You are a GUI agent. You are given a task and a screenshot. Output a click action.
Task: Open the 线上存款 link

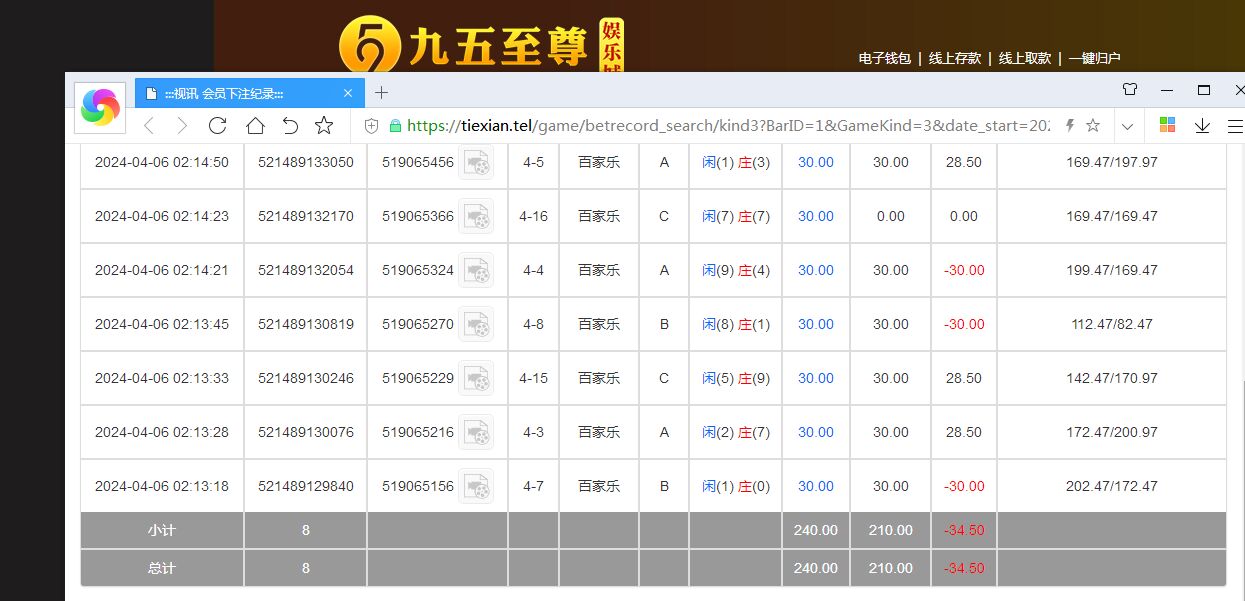pyautogui.click(x=954, y=59)
